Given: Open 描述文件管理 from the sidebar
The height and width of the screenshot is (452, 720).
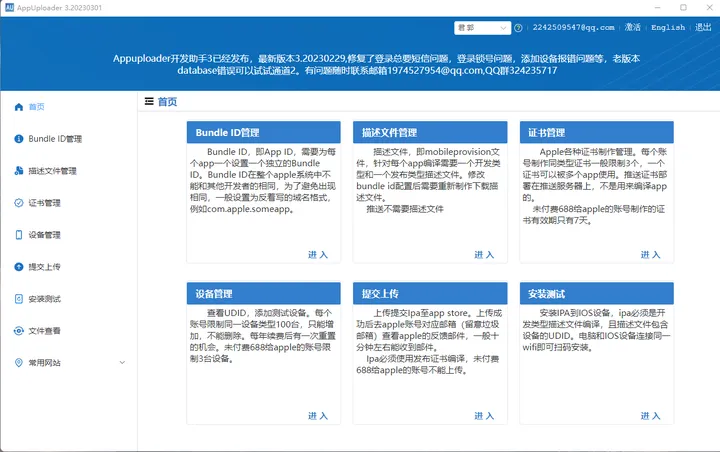Looking at the screenshot, I should (x=52, y=171).
